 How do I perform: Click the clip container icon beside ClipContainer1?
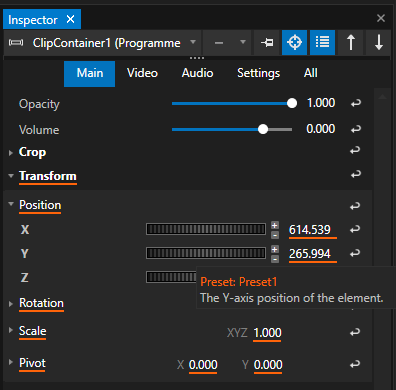(x=16, y=42)
